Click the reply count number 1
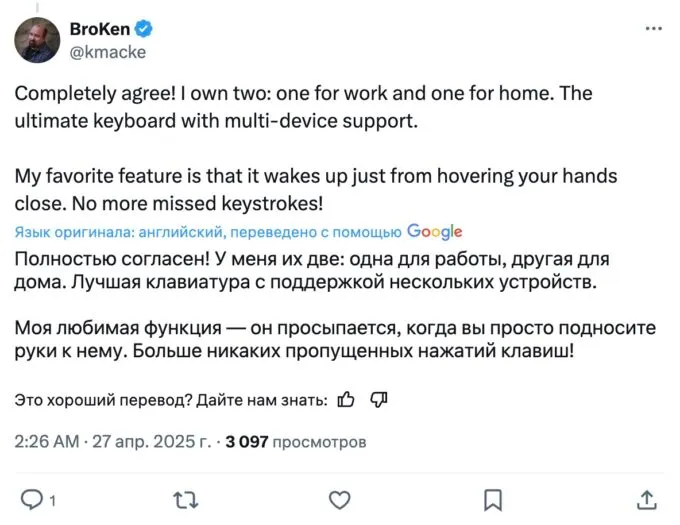The height and width of the screenshot is (525, 680). coord(52,499)
